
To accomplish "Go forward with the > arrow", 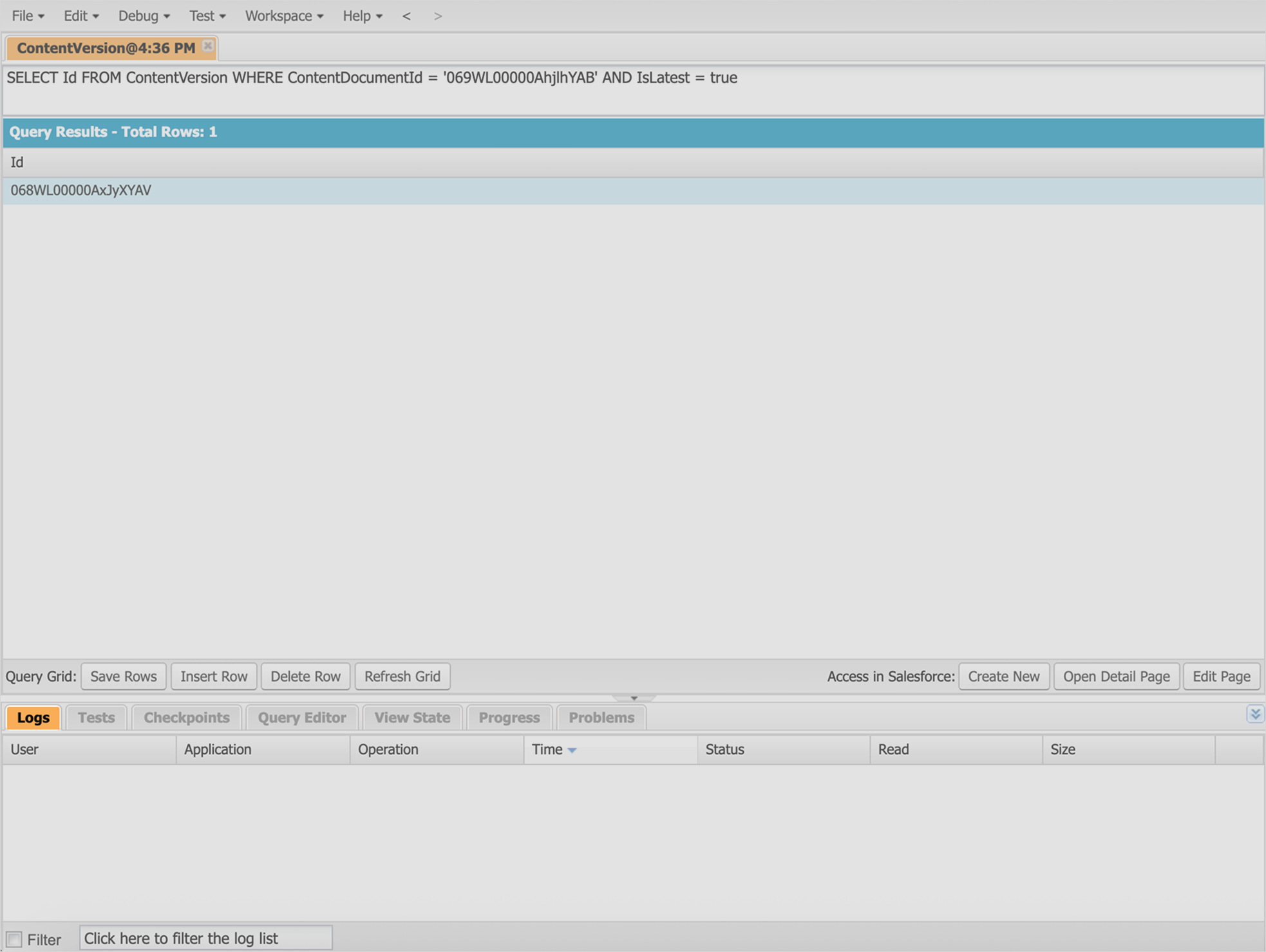I will [x=438, y=16].
